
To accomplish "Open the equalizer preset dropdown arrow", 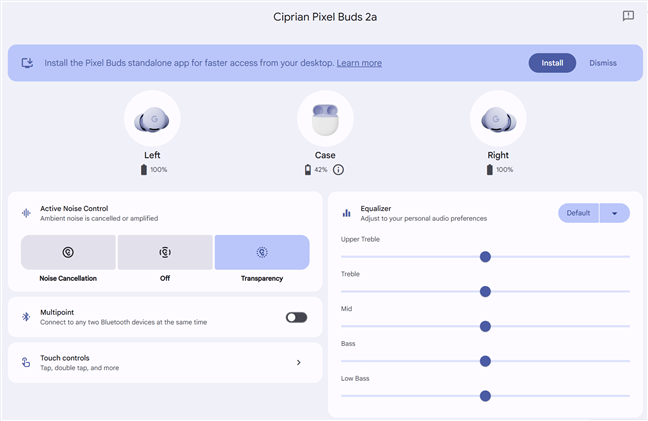I will [615, 213].
